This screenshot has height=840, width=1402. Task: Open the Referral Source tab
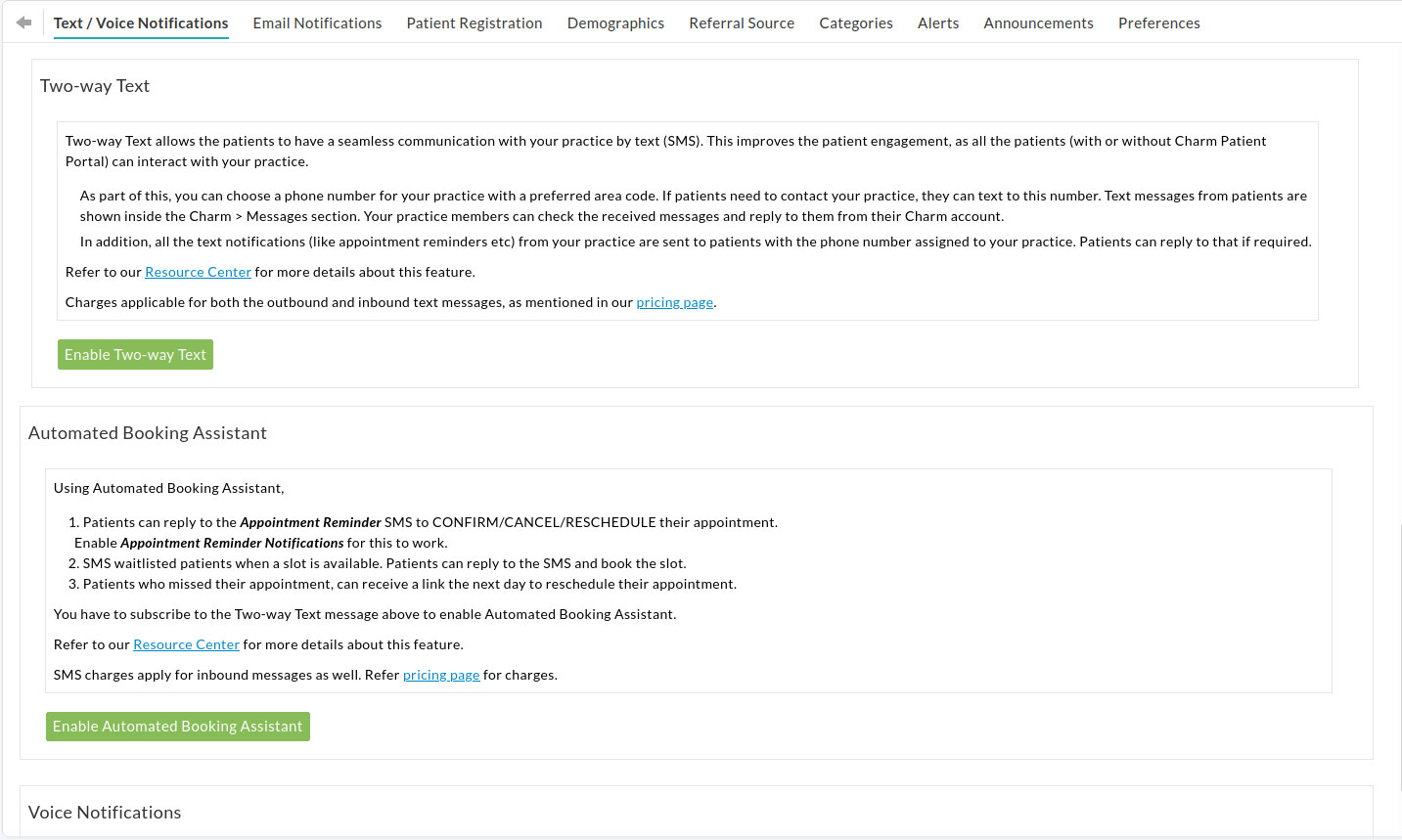[742, 22]
